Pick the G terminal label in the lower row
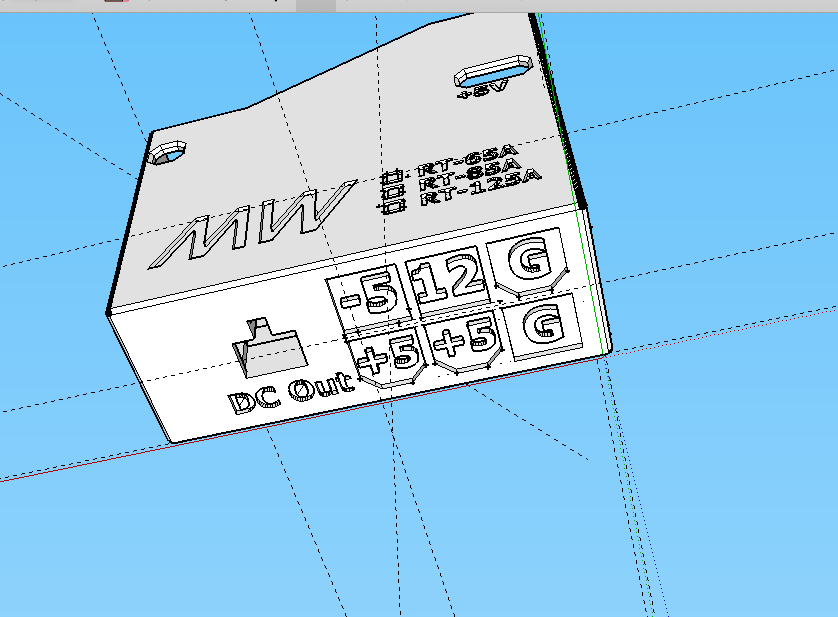Viewport: 838px width, 617px height. [x=544, y=326]
